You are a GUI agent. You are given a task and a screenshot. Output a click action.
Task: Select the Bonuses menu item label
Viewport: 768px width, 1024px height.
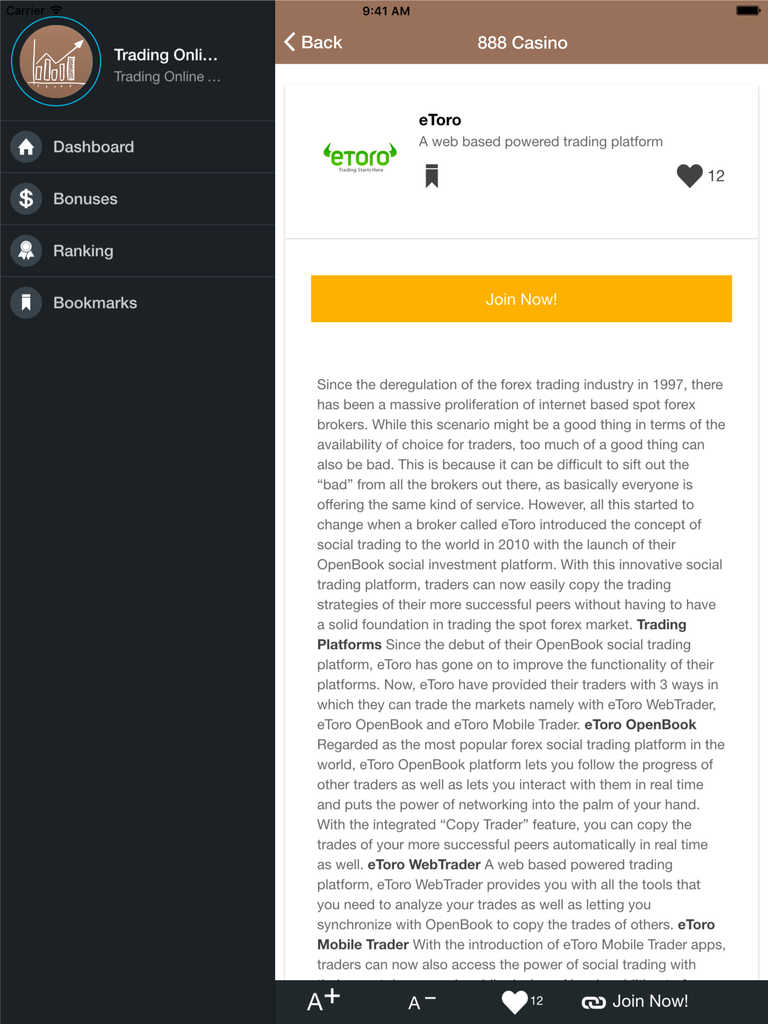click(85, 199)
